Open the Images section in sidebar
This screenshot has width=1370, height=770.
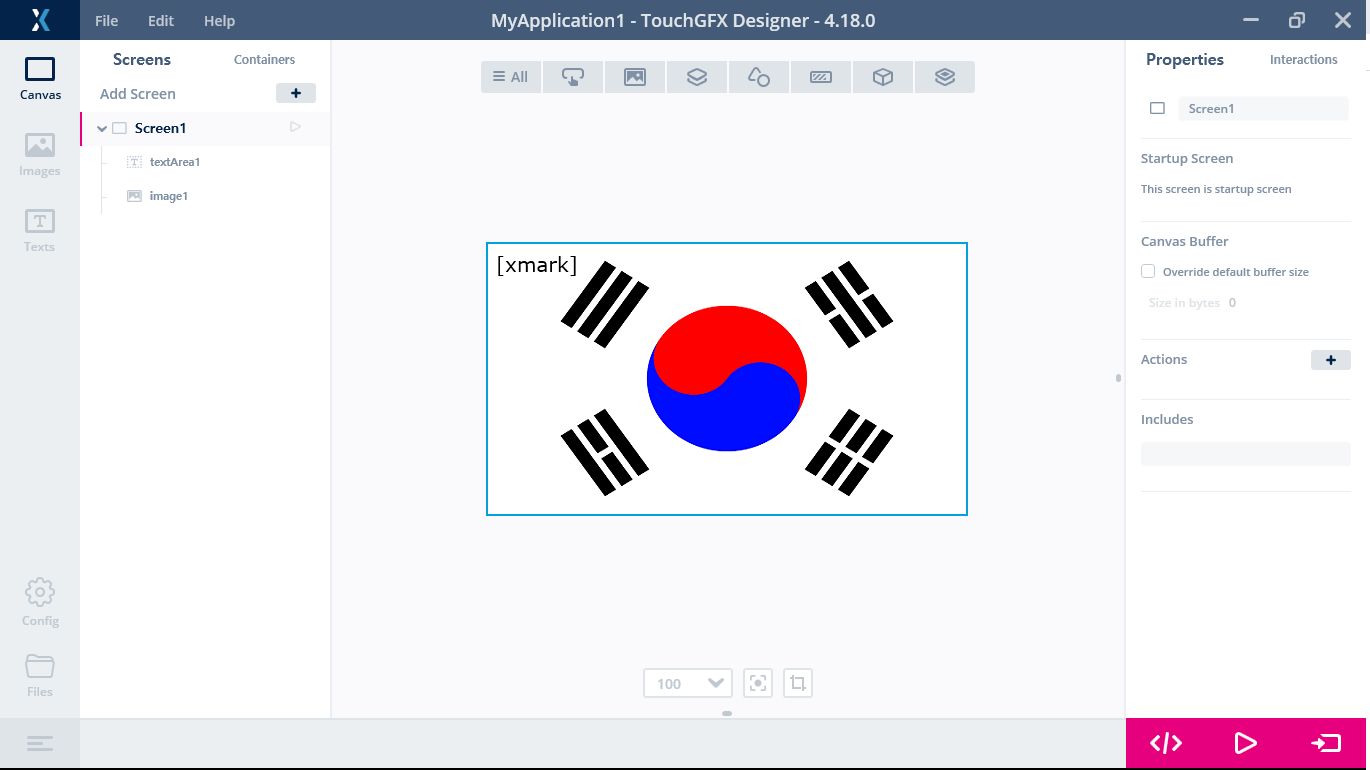(40, 155)
